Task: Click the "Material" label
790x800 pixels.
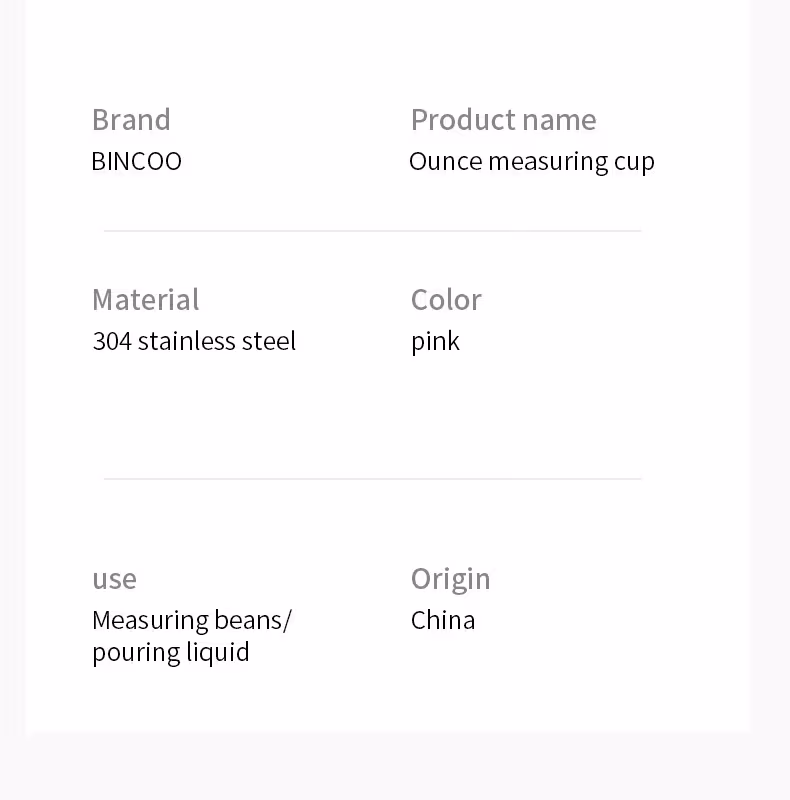Action: click(x=145, y=300)
